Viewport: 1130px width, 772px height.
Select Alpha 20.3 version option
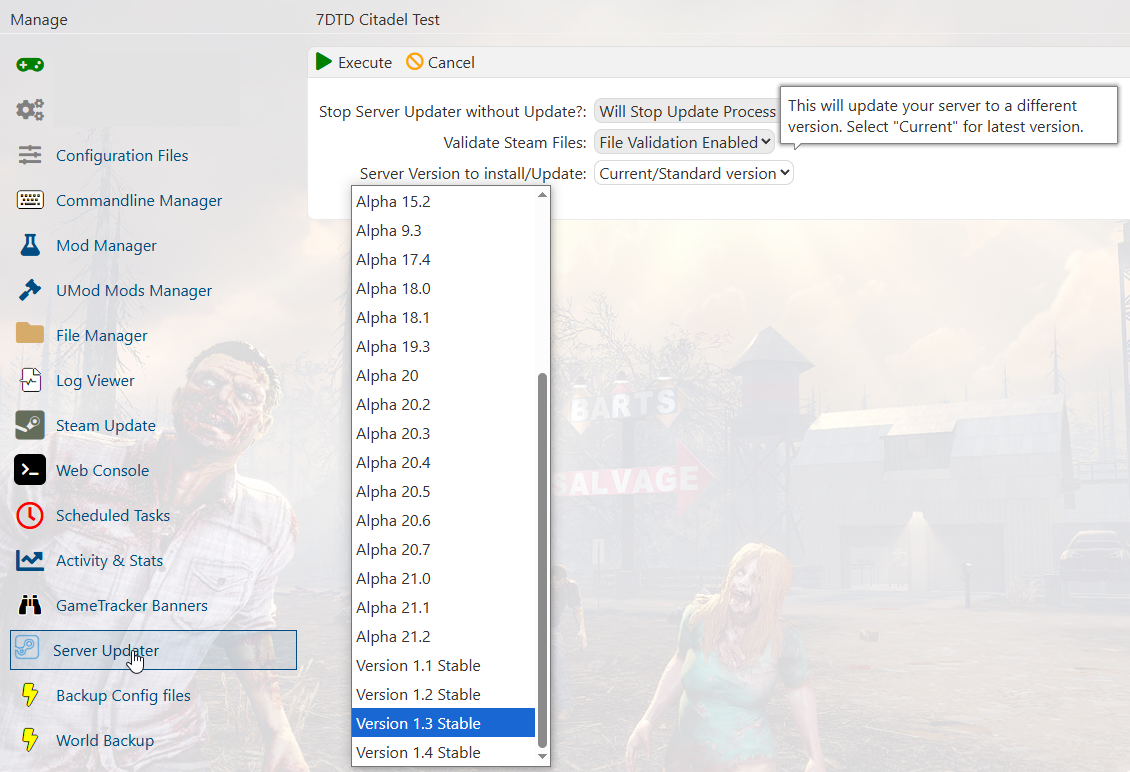[x=443, y=433]
